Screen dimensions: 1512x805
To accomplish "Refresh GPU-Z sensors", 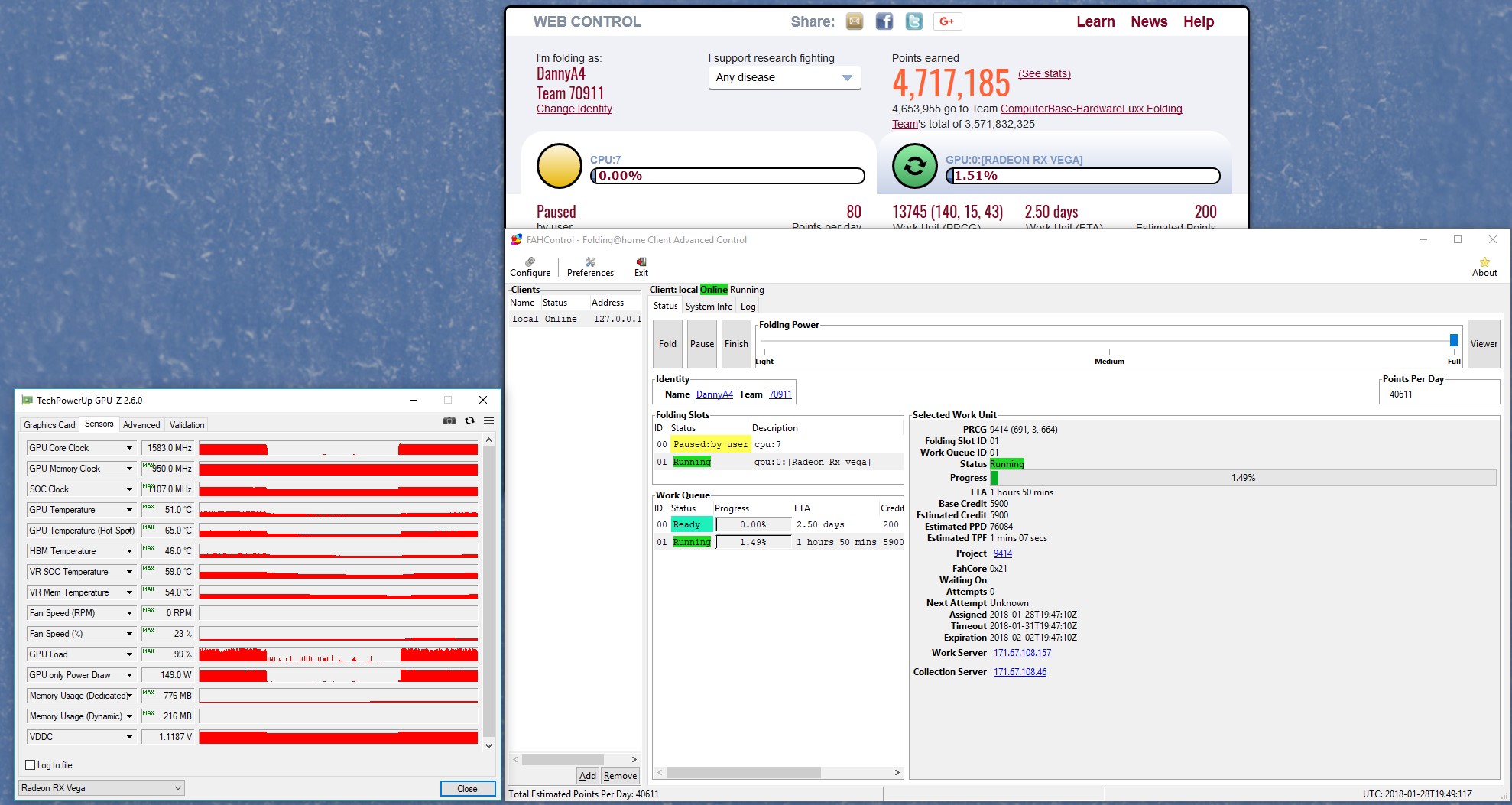I will point(469,420).
